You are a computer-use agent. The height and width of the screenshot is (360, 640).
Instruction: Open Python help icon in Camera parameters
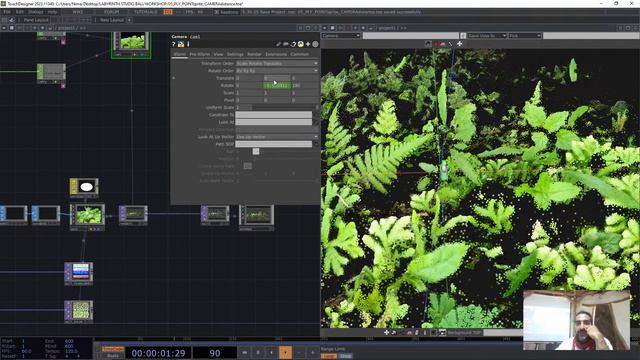tap(181, 44)
